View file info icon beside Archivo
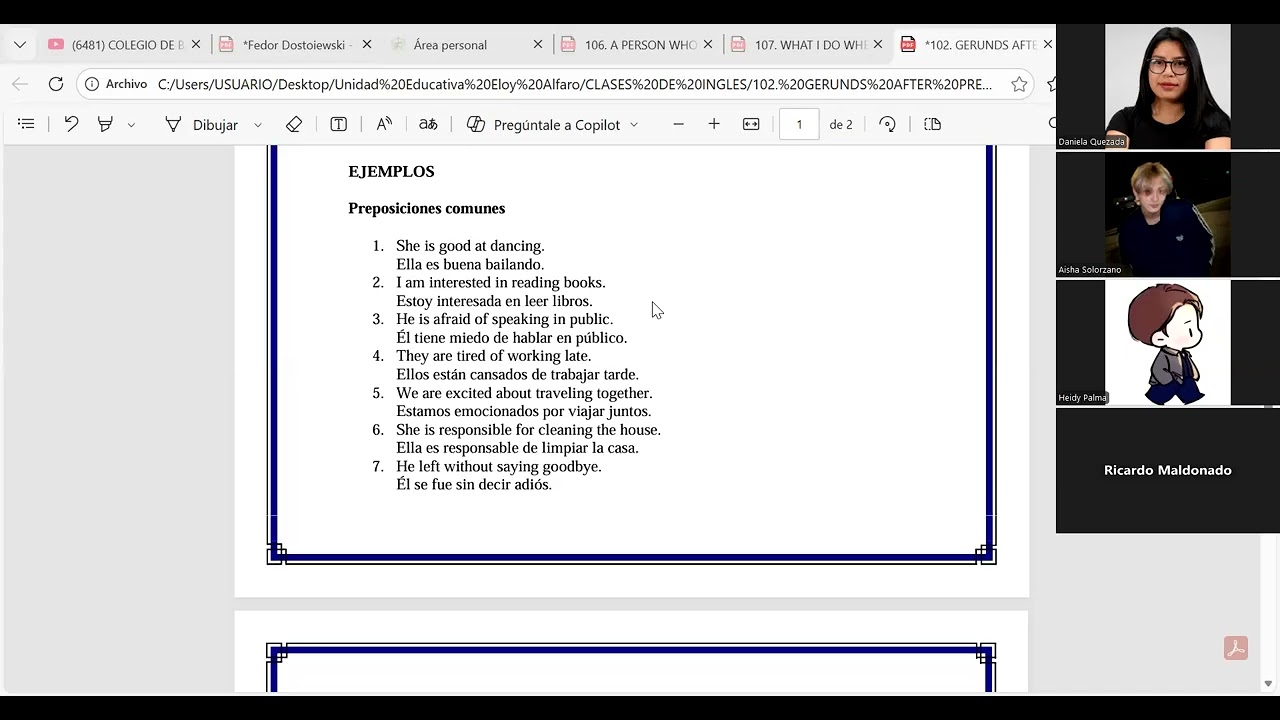Image resolution: width=1280 pixels, height=720 pixels. tap(92, 84)
